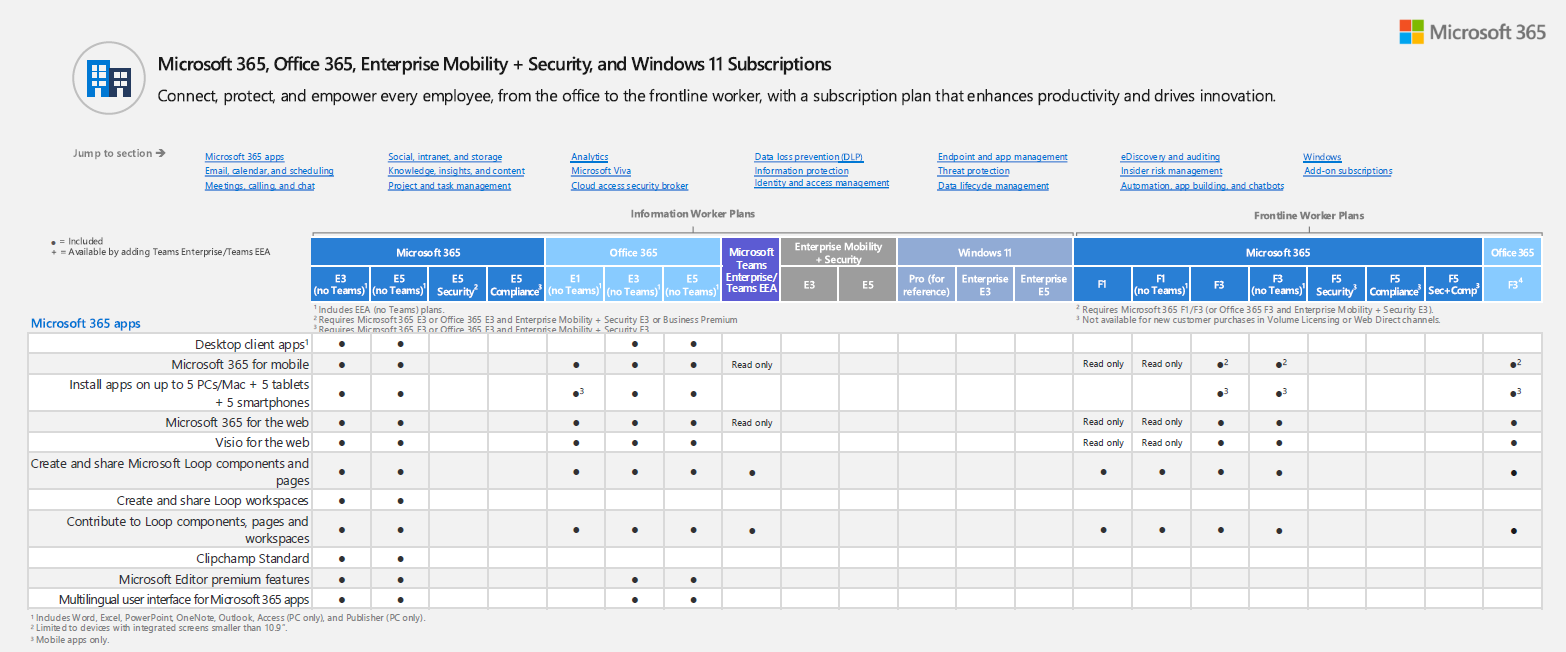Select the Desktop client apps row label

(252, 343)
